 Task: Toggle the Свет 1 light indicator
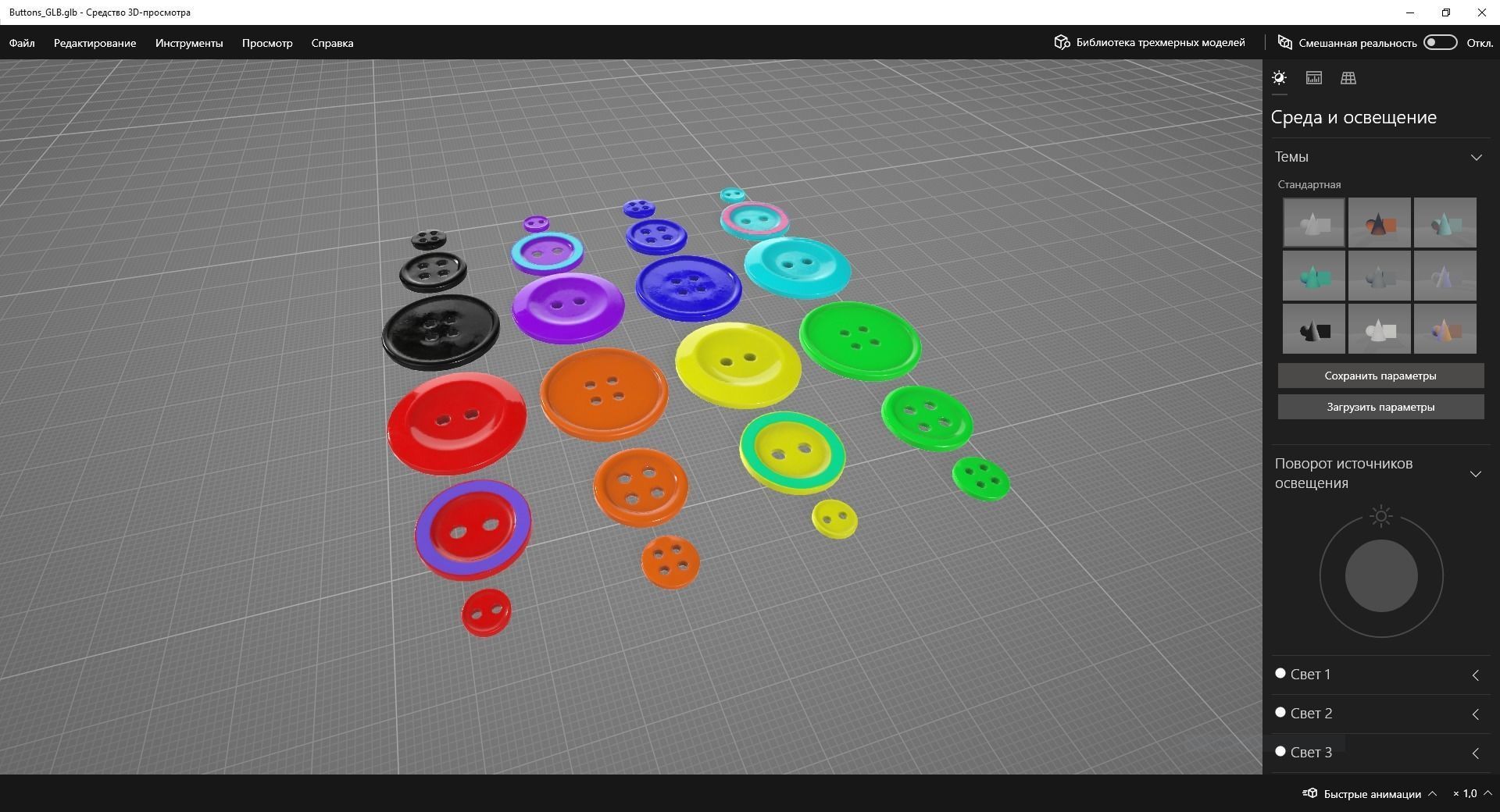[x=1280, y=673]
